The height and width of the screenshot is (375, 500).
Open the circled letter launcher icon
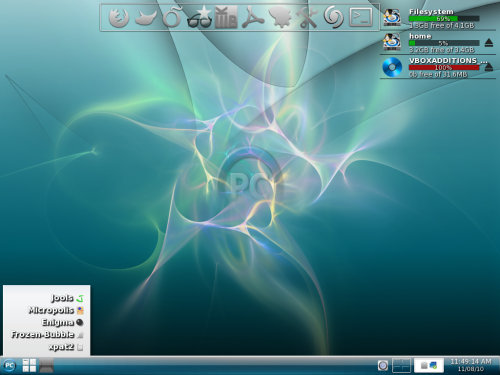pos(172,17)
